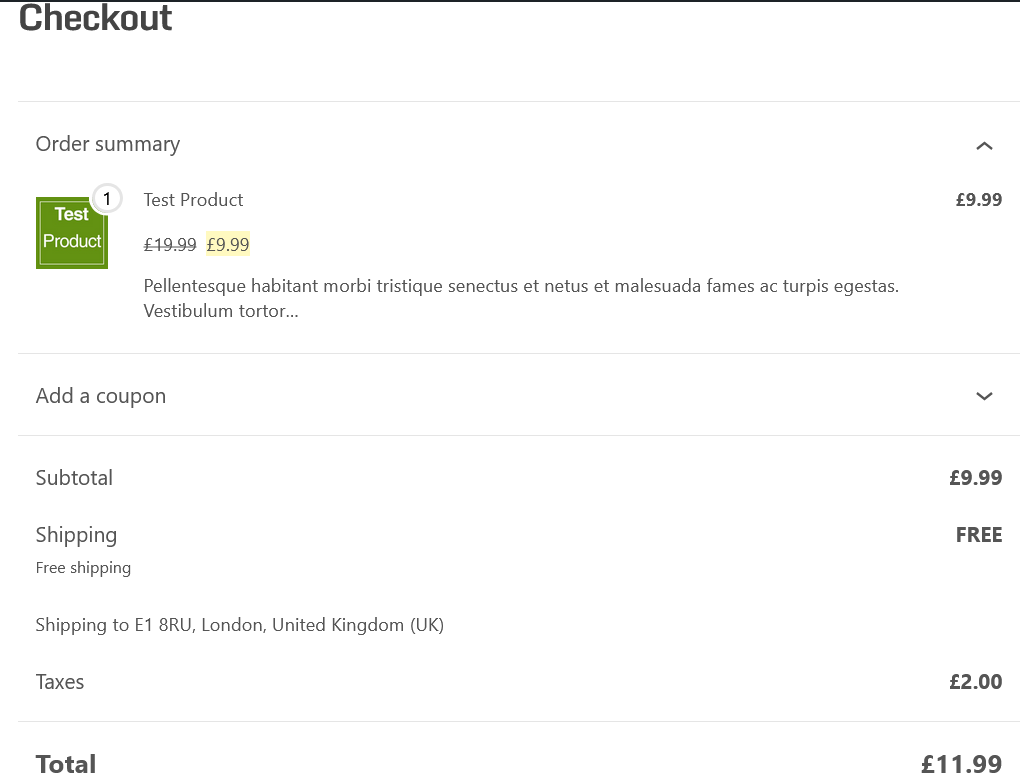Viewport: 1020px width, 783px height.
Task: Click the Shipping to E1 8RU address
Action: coord(240,625)
